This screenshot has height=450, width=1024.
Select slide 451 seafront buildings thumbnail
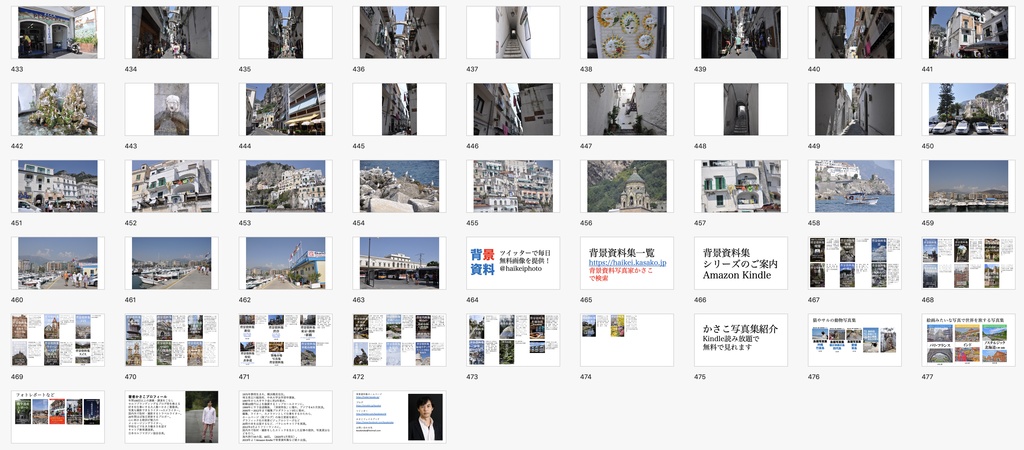tap(57, 186)
